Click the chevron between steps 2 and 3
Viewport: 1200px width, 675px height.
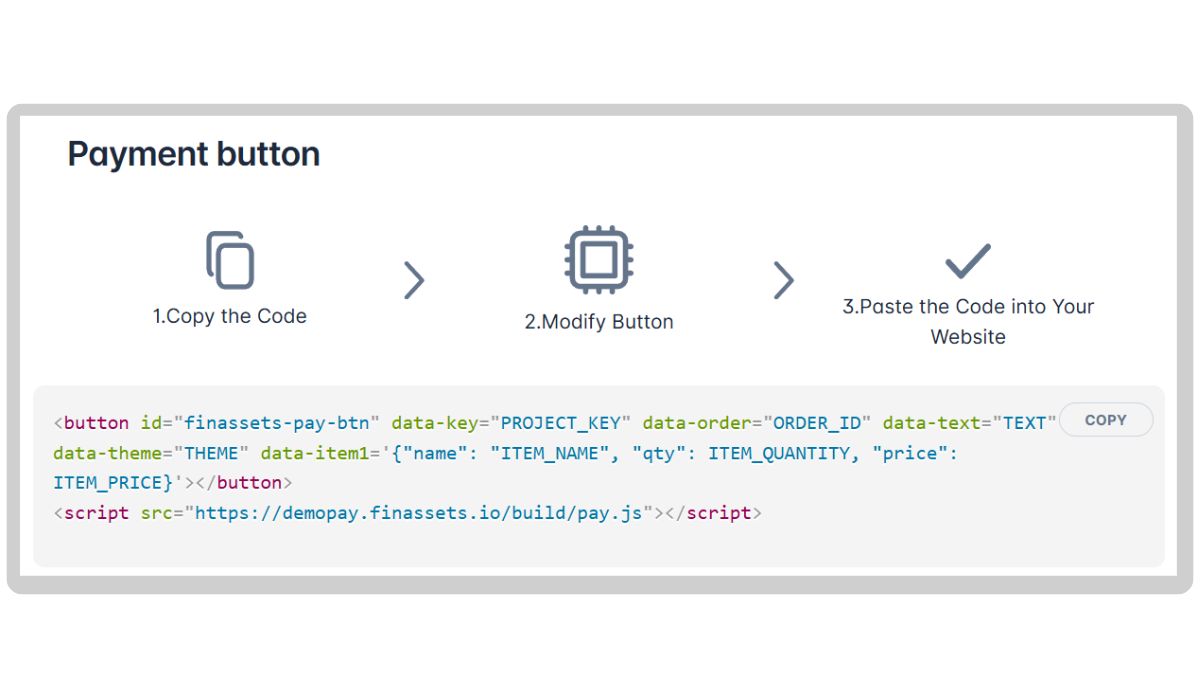tap(784, 281)
